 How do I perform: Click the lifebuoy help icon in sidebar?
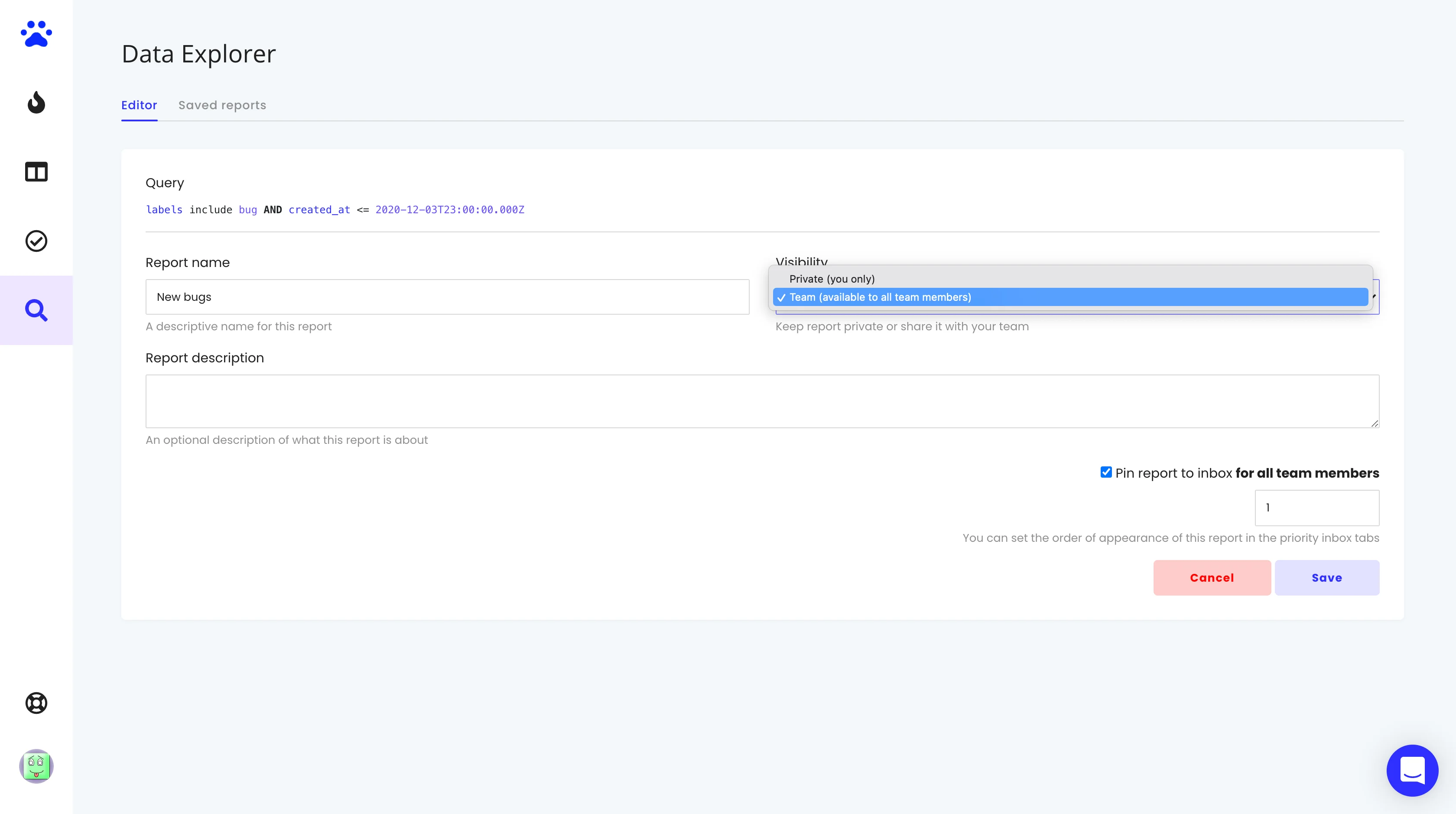(36, 703)
